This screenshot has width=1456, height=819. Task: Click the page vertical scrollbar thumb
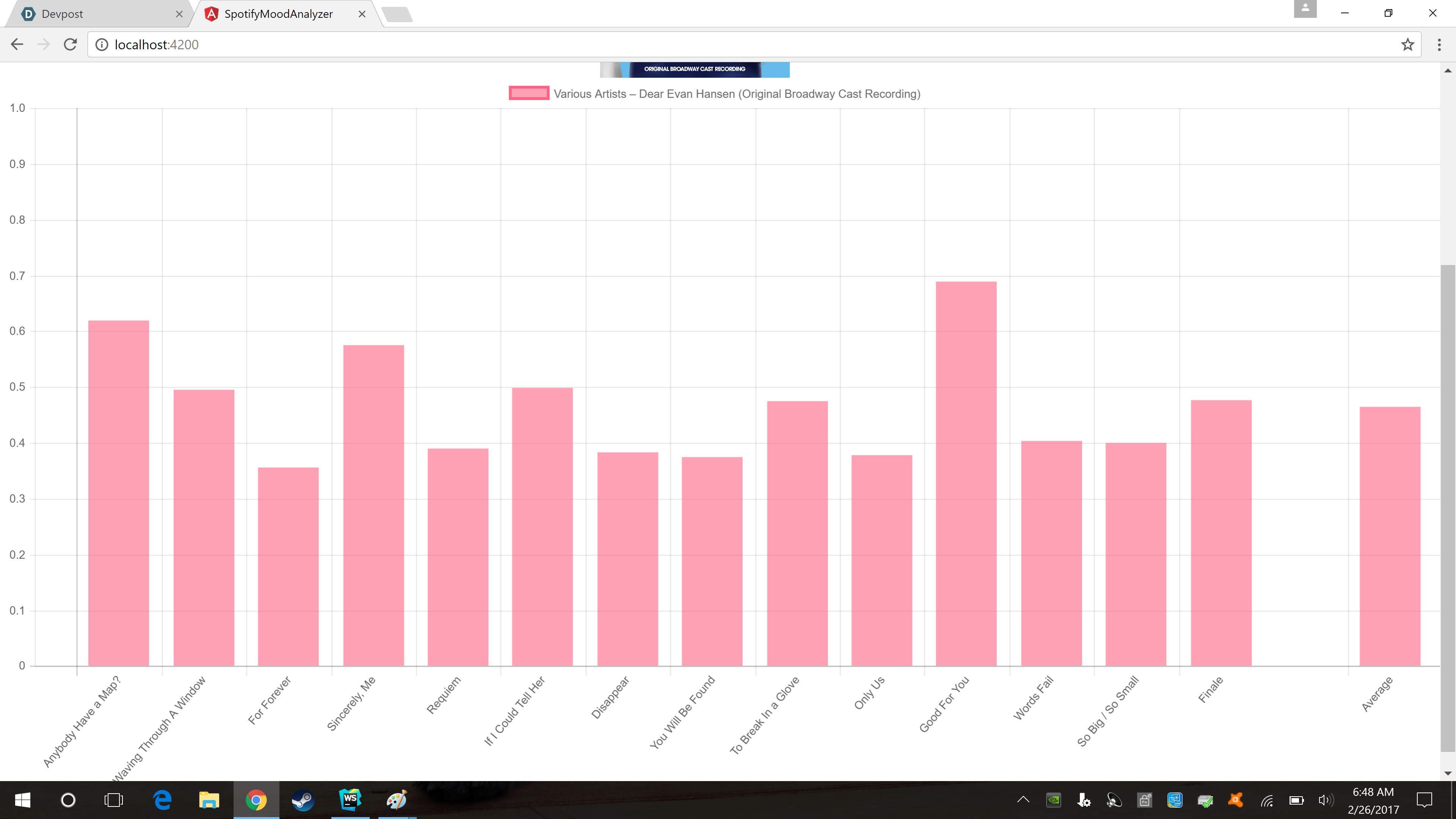click(1448, 509)
